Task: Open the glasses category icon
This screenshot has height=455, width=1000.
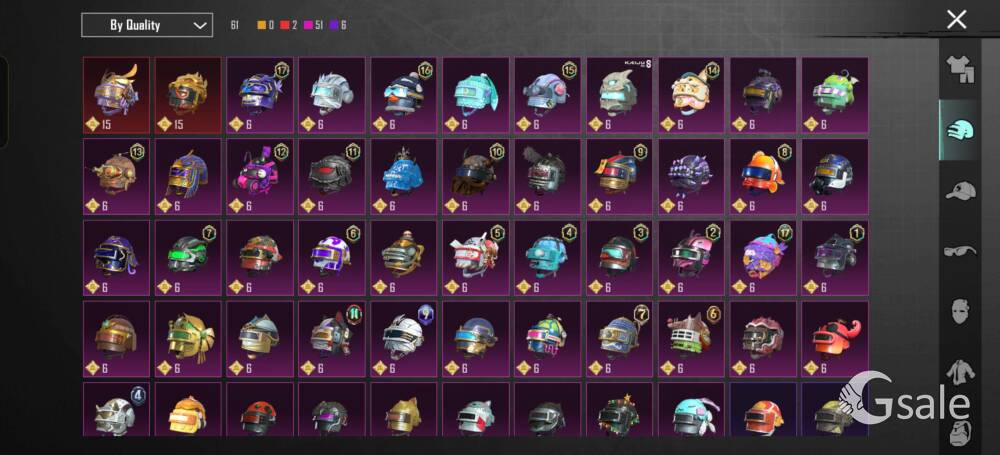Action: [x=960, y=251]
